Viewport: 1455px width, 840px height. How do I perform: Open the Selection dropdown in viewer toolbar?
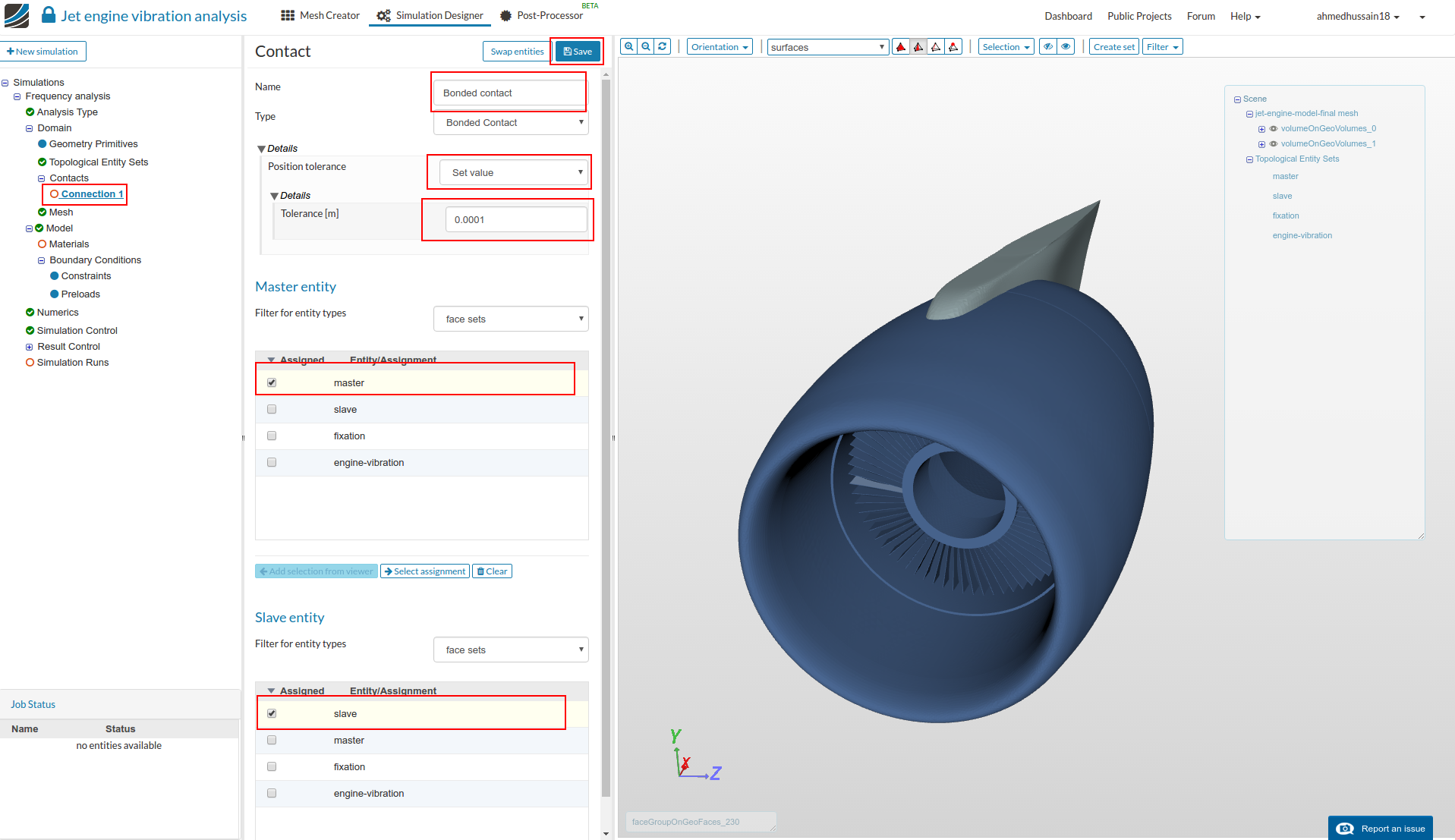[1006, 47]
